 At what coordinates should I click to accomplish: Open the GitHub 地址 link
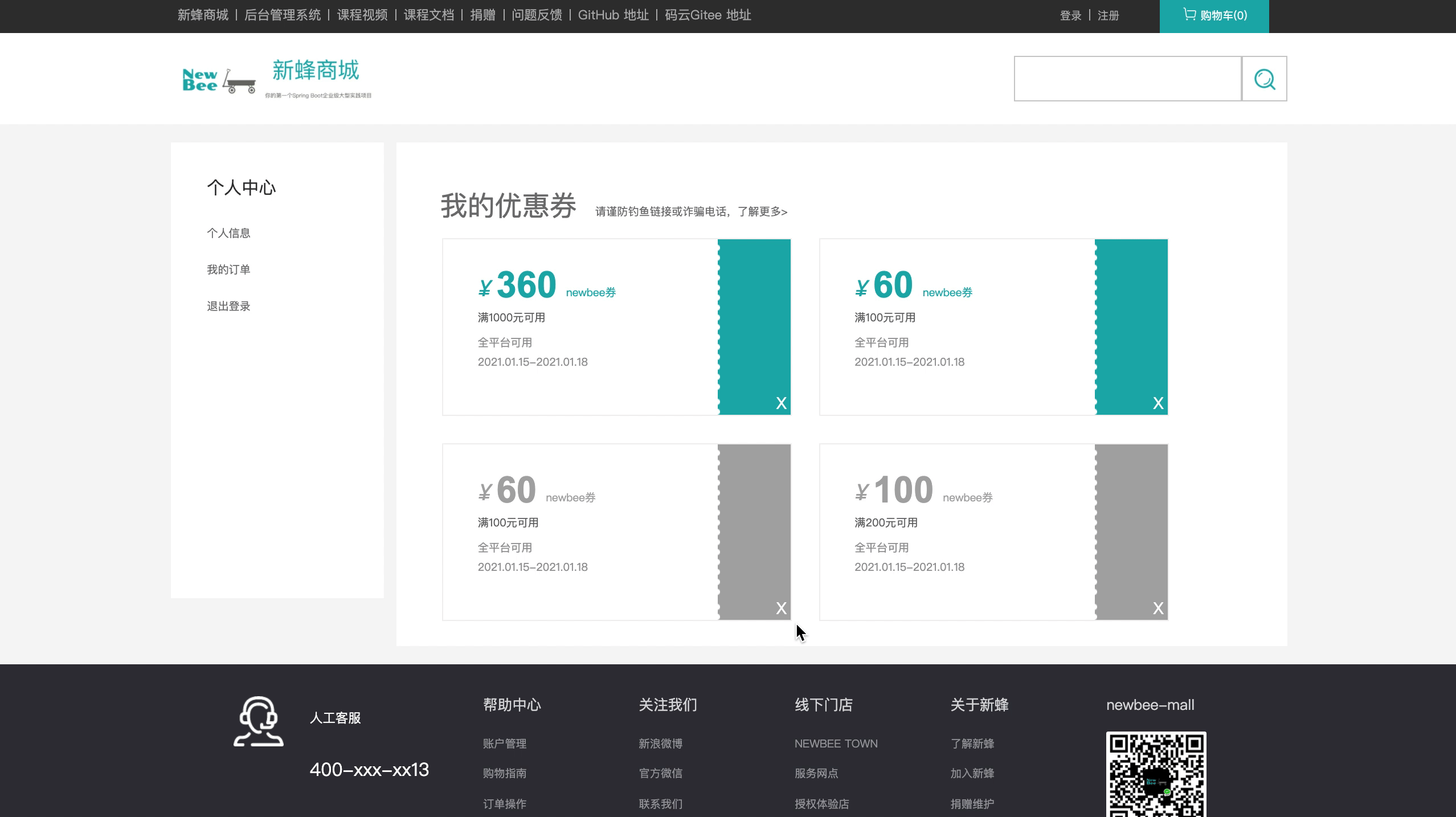click(x=613, y=15)
